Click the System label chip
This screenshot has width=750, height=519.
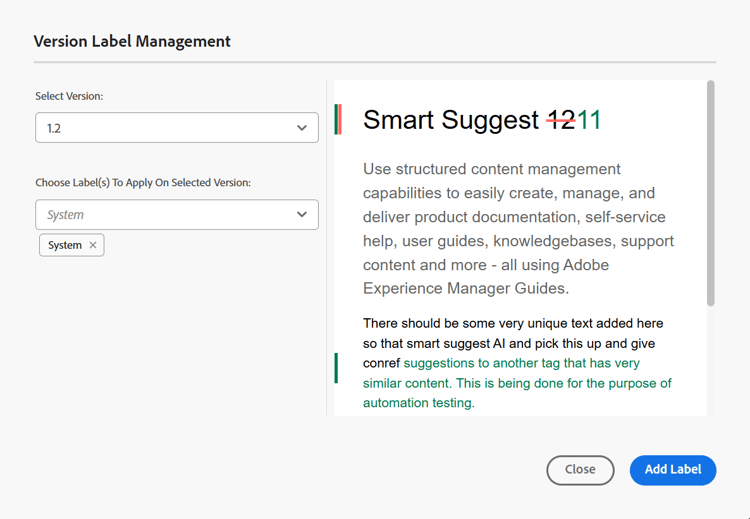pyautogui.click(x=72, y=245)
